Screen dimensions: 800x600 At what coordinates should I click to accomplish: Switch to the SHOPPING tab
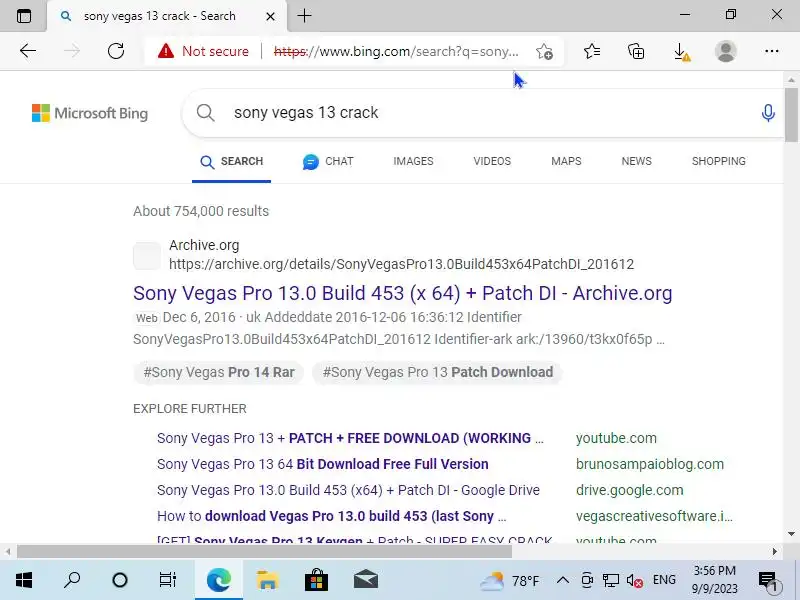[x=718, y=161]
